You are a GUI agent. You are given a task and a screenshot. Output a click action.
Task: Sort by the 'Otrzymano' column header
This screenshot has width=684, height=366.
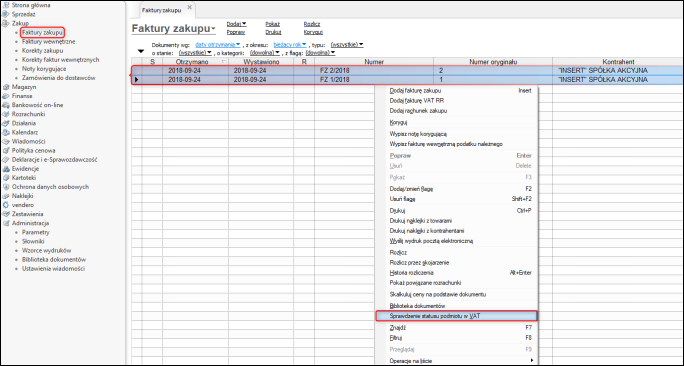pyautogui.click(x=195, y=62)
